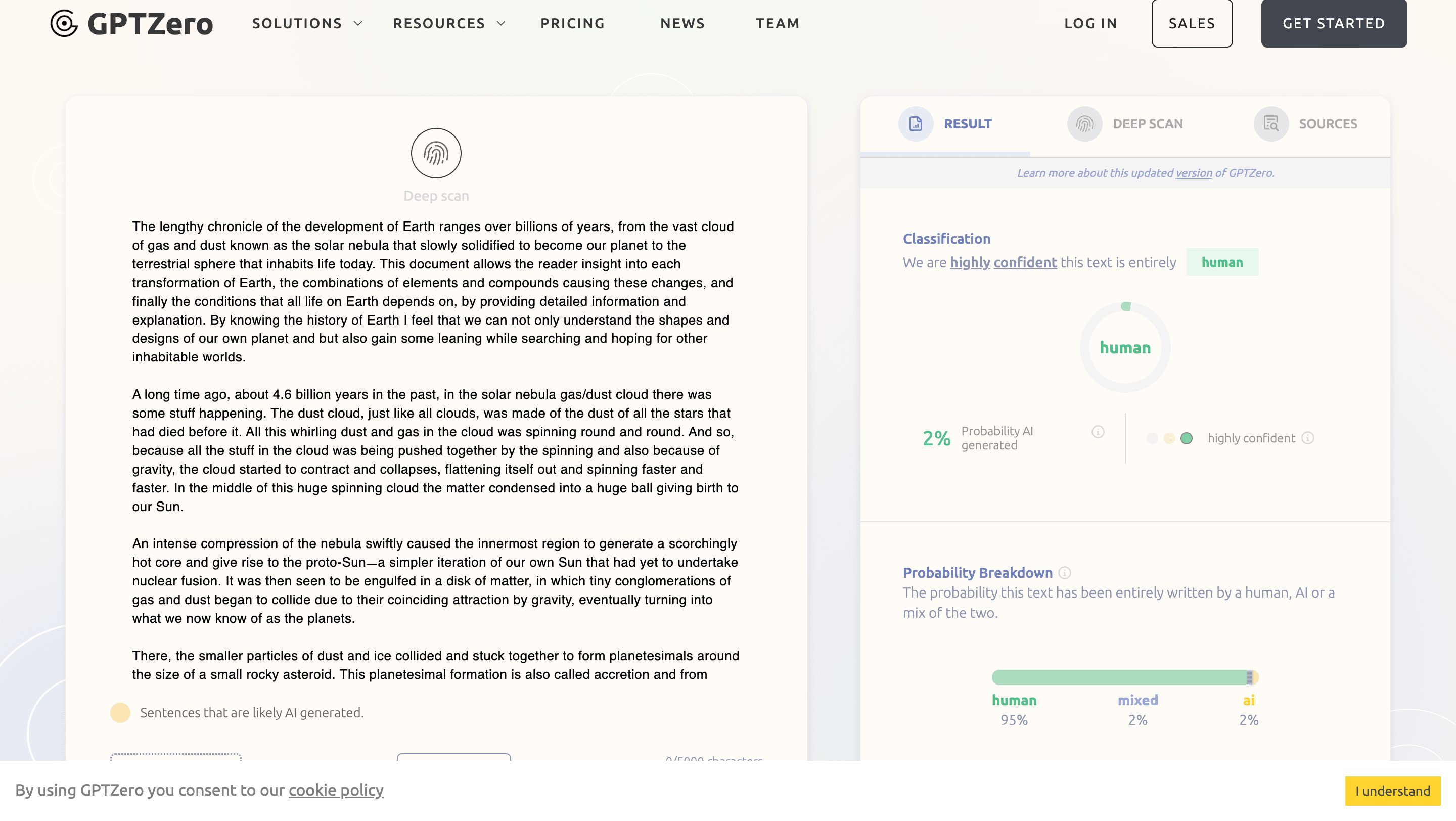Click the Log In link

pyautogui.click(x=1090, y=23)
